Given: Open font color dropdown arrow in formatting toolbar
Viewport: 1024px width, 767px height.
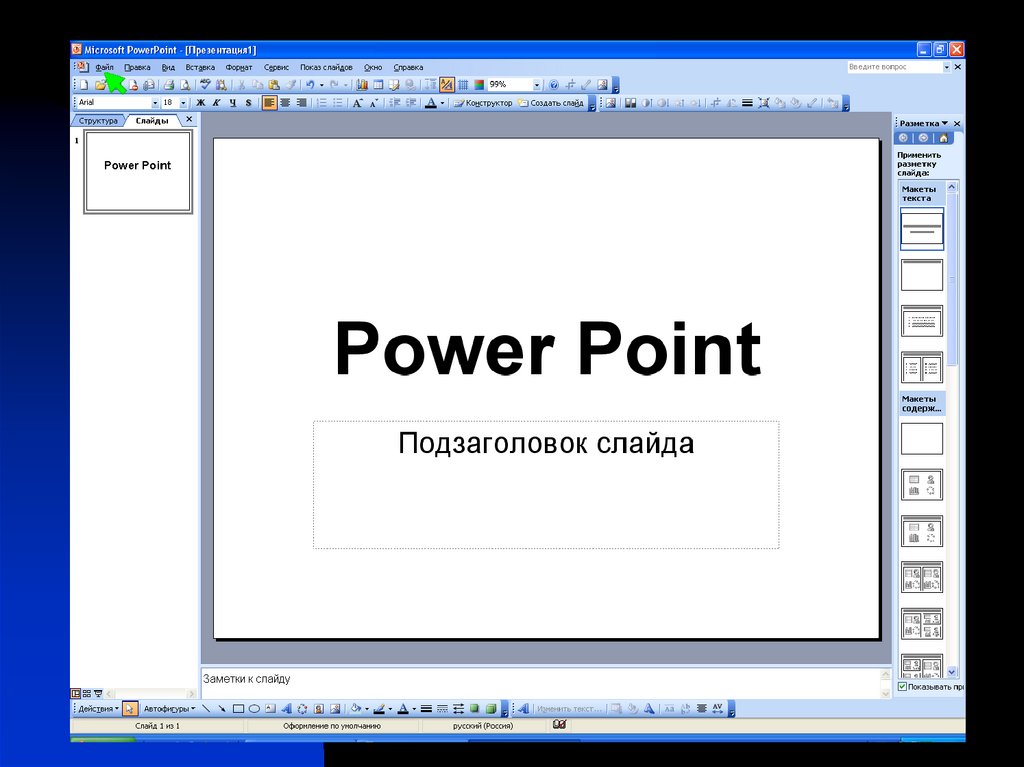Looking at the screenshot, I should pyautogui.click(x=442, y=103).
